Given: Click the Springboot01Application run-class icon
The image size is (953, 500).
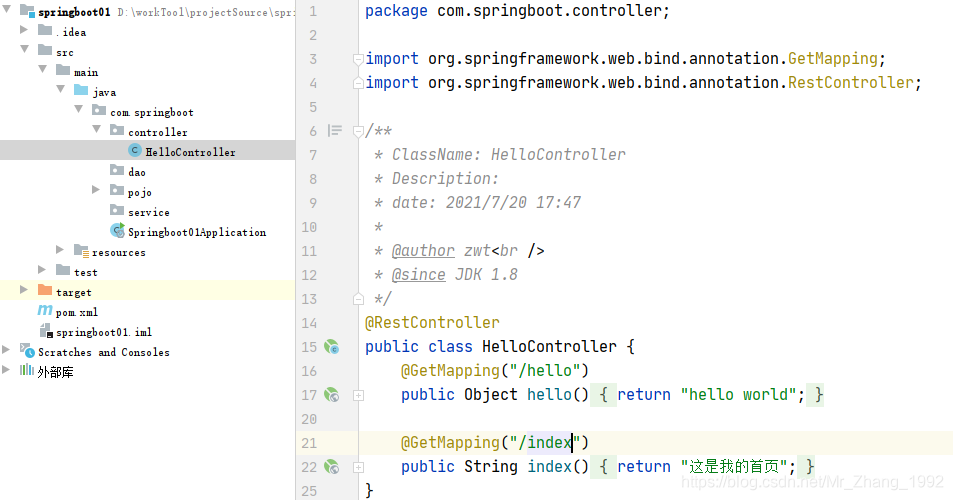Looking at the screenshot, I should pyautogui.click(x=117, y=230).
